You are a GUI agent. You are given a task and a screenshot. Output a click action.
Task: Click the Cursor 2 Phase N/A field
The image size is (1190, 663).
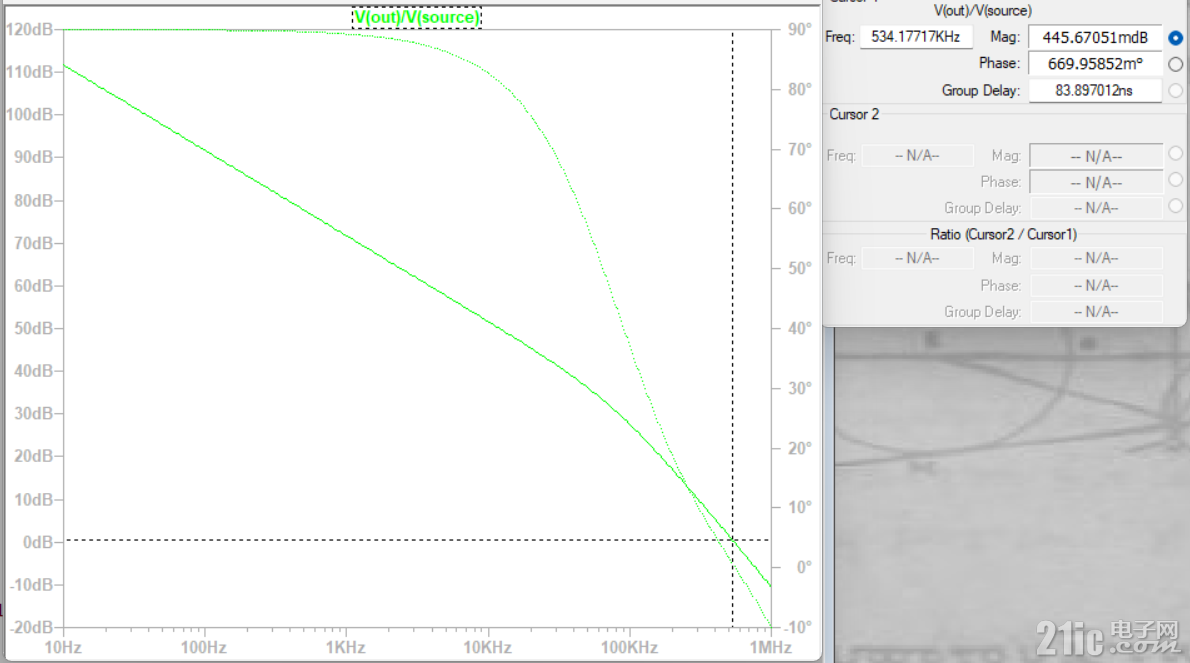click(x=1096, y=182)
